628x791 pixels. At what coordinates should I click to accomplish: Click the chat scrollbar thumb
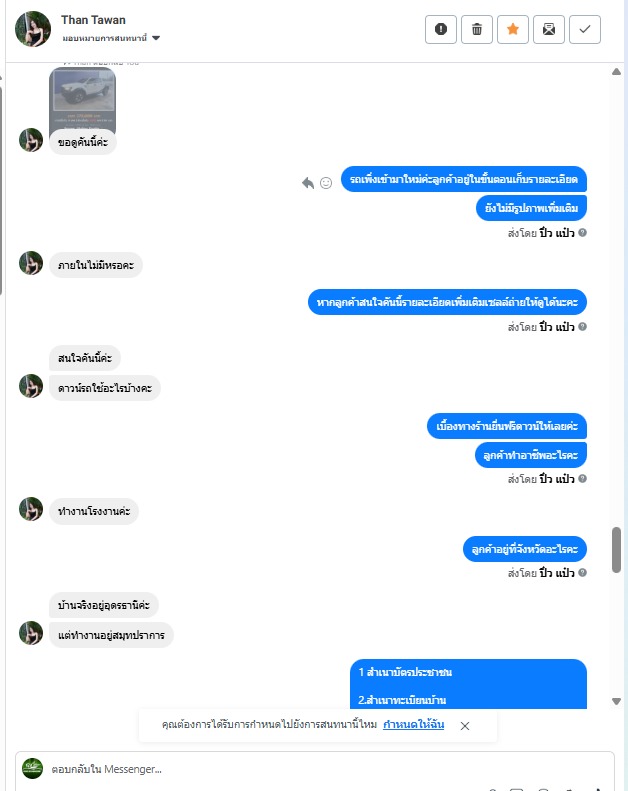tap(616, 550)
